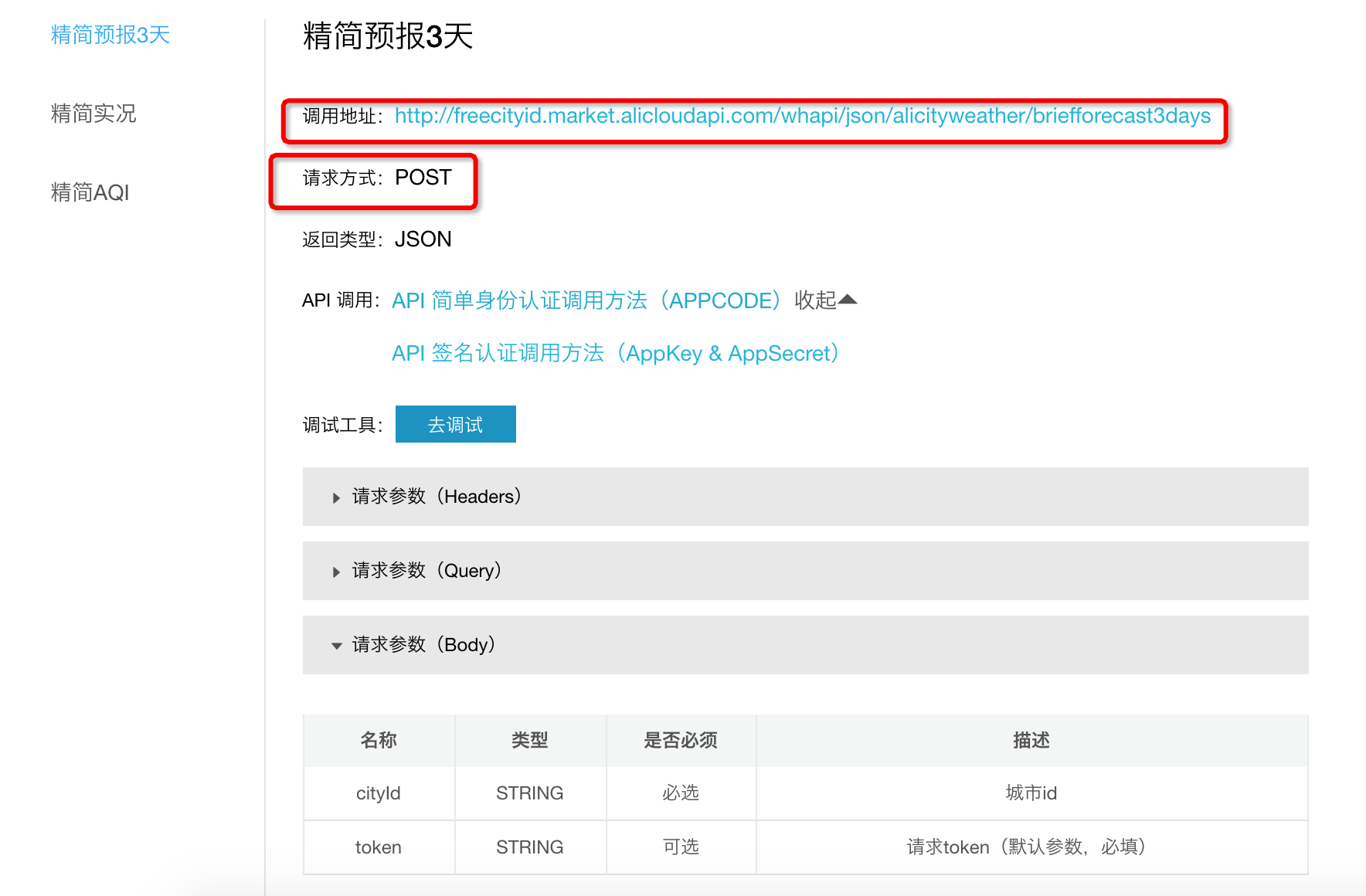Screen dimensions: 1366x896
Task: Click the 是否必须 column header
Action: click(681, 741)
